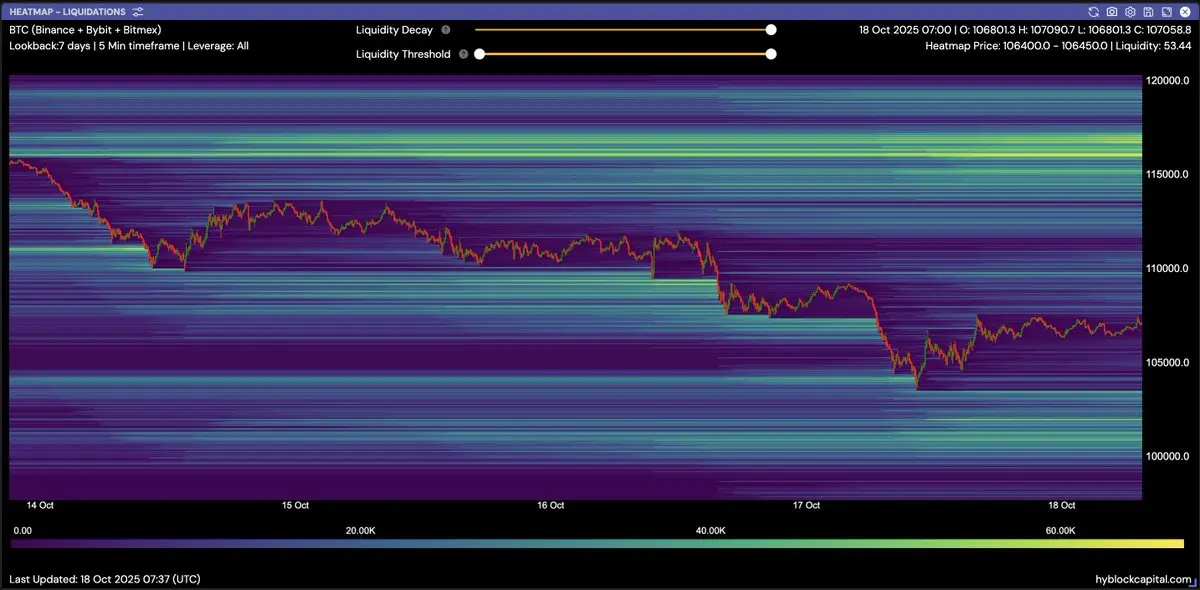1200x590 pixels.
Task: Click the Liquidity Decay slider handle
Action: tap(771, 30)
